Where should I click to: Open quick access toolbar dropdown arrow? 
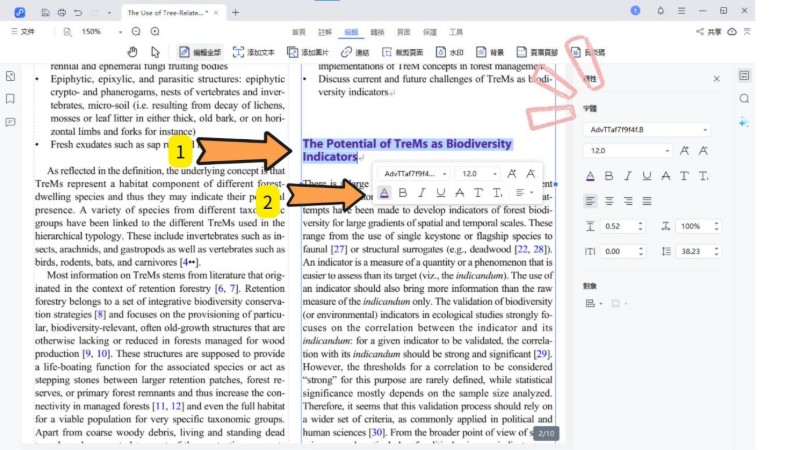[109, 13]
